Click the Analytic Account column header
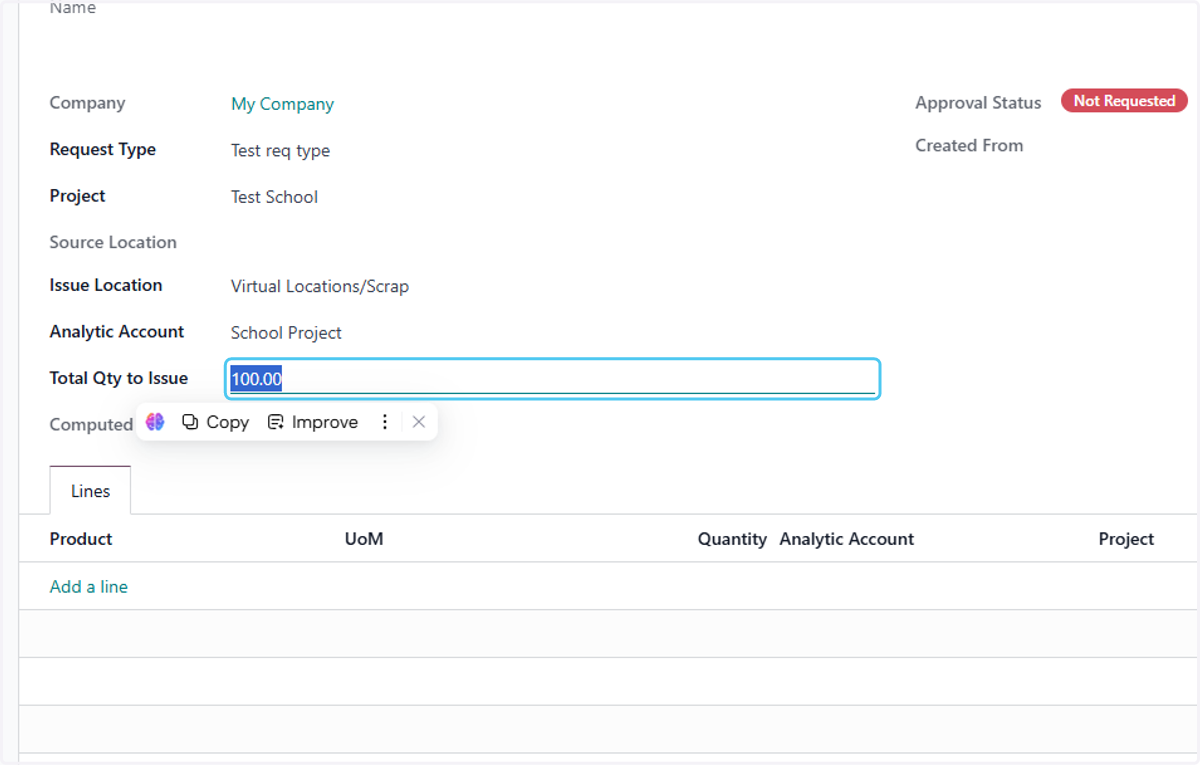1200x765 pixels. (847, 539)
